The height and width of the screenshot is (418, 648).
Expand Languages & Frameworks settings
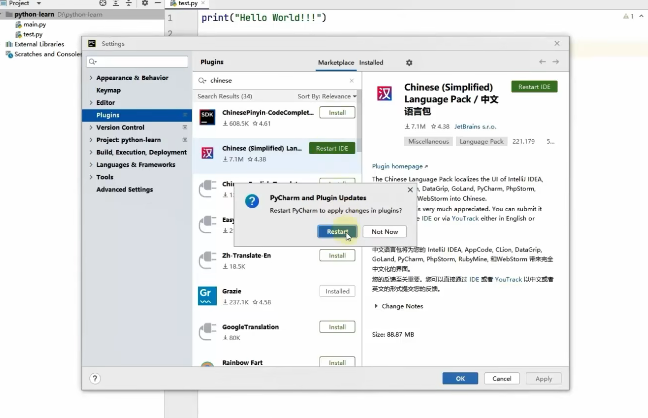point(91,165)
